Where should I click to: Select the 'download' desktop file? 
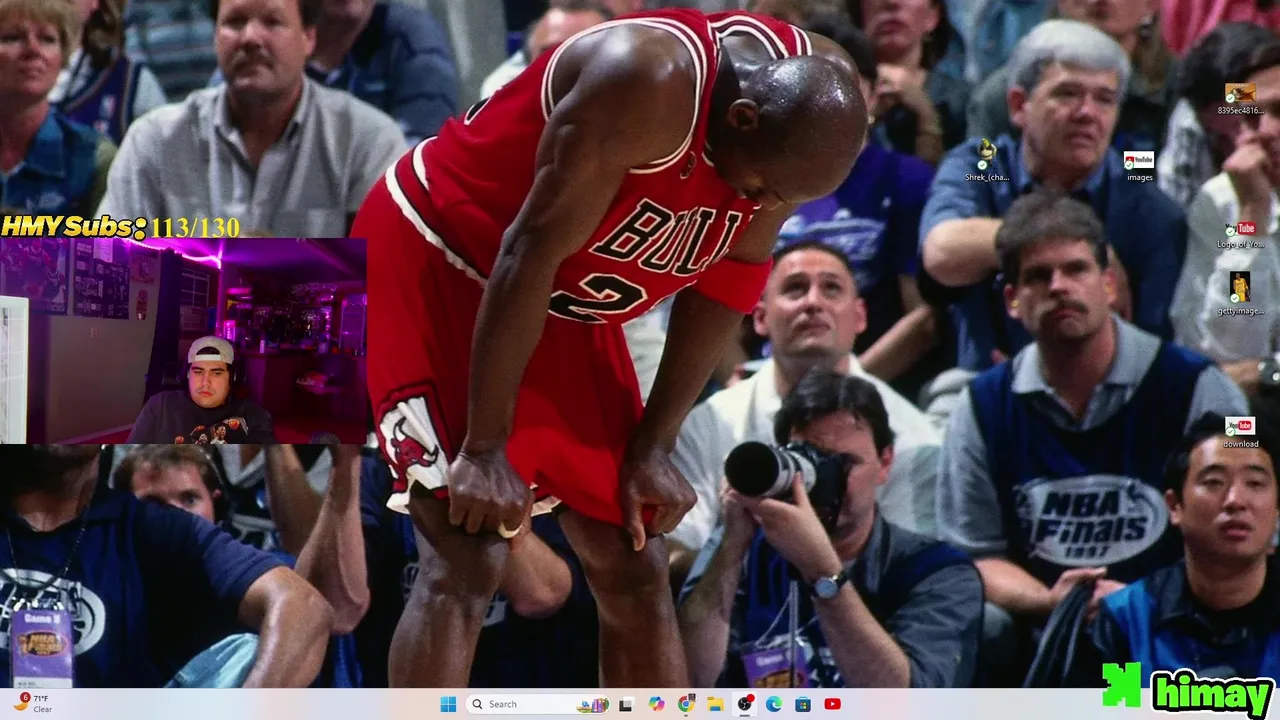click(x=1240, y=433)
